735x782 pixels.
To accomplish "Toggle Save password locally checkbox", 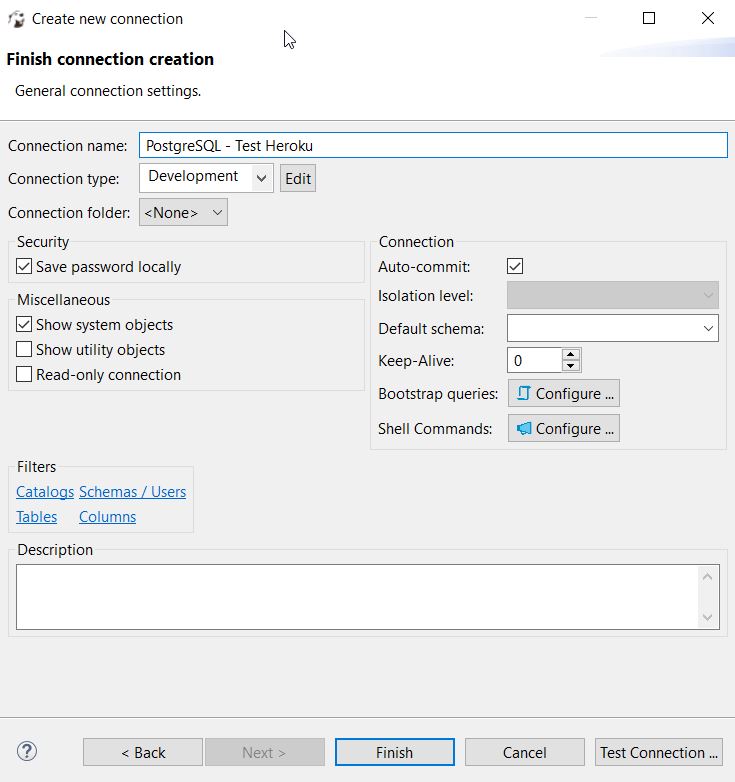I will point(24,266).
